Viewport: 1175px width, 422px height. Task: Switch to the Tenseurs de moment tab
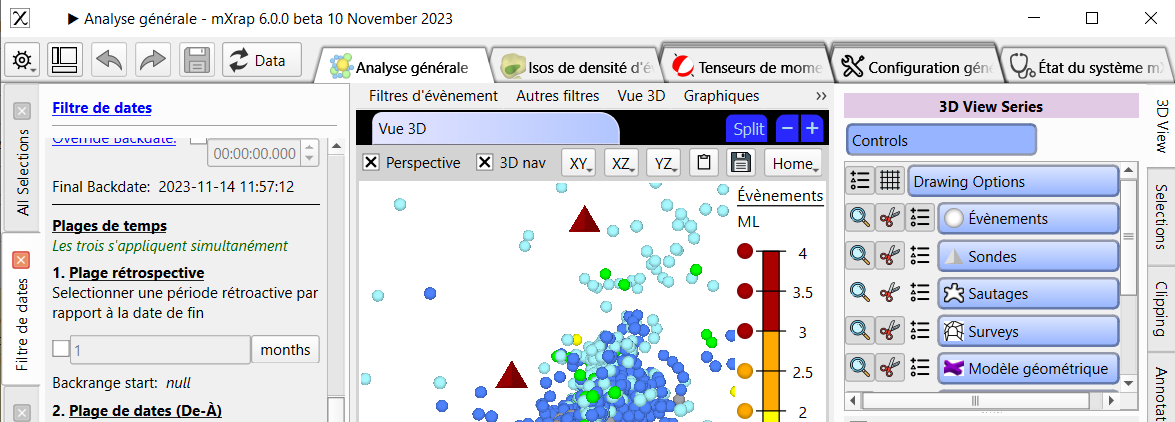coord(746,67)
